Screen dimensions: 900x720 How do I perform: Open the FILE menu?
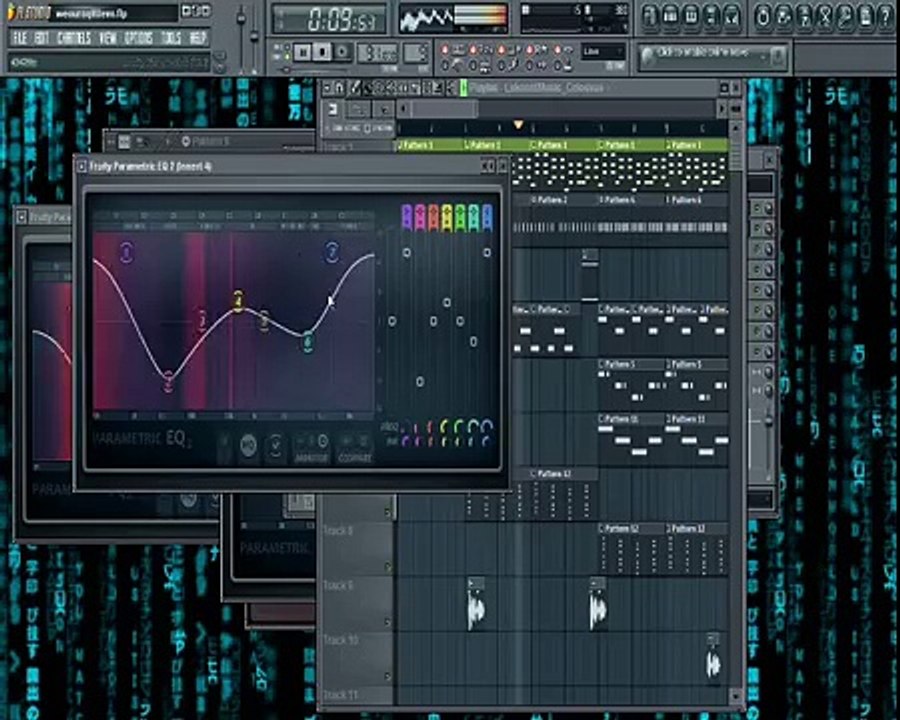pos(20,38)
